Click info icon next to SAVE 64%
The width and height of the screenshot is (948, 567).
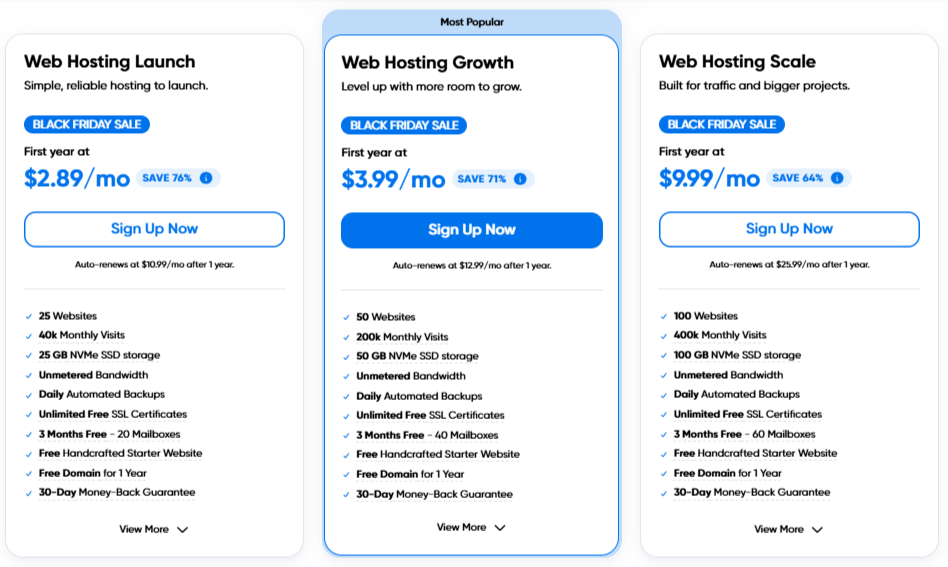tap(837, 178)
